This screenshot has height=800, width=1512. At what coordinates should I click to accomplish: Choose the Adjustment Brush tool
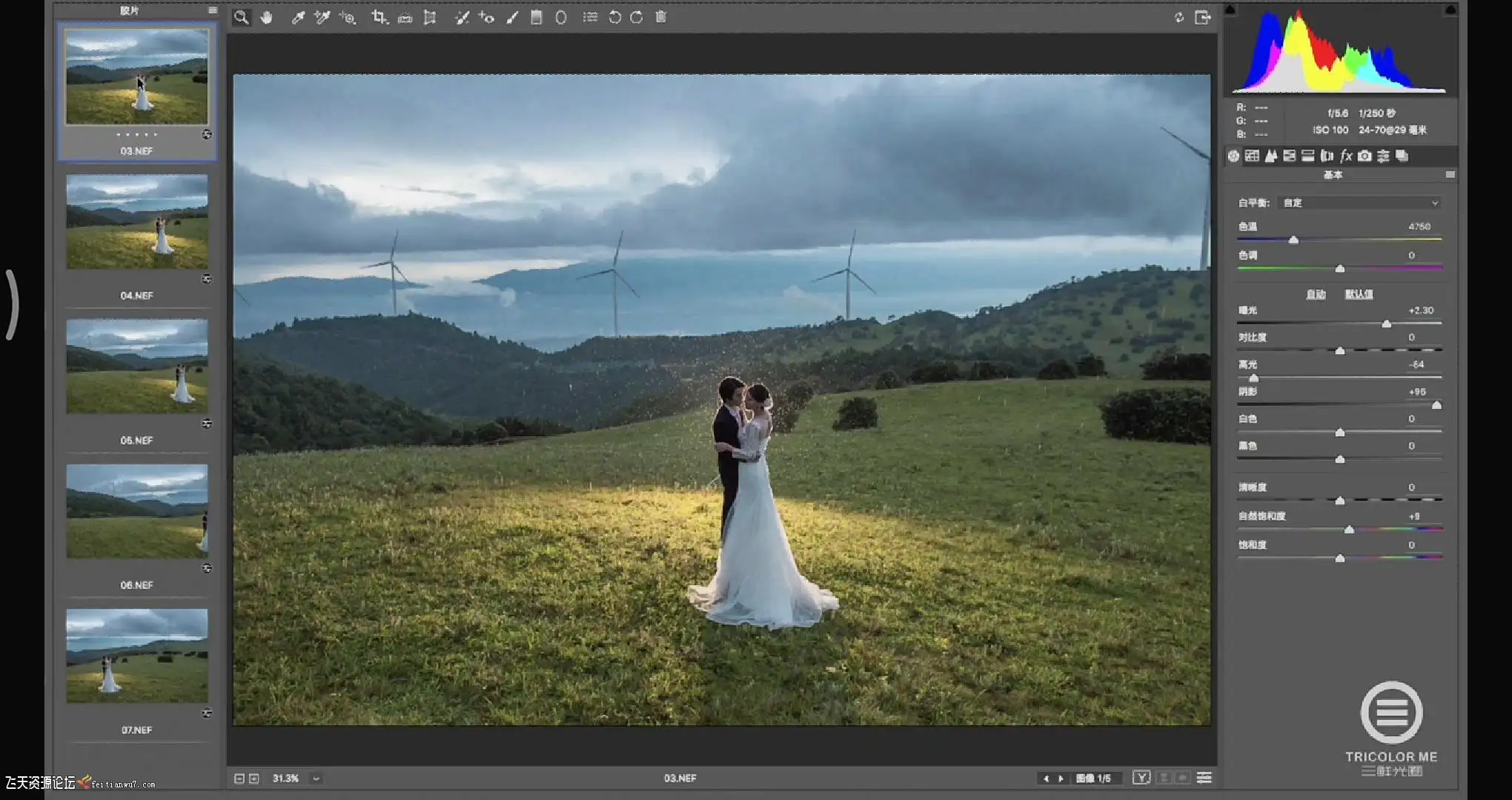click(x=512, y=18)
